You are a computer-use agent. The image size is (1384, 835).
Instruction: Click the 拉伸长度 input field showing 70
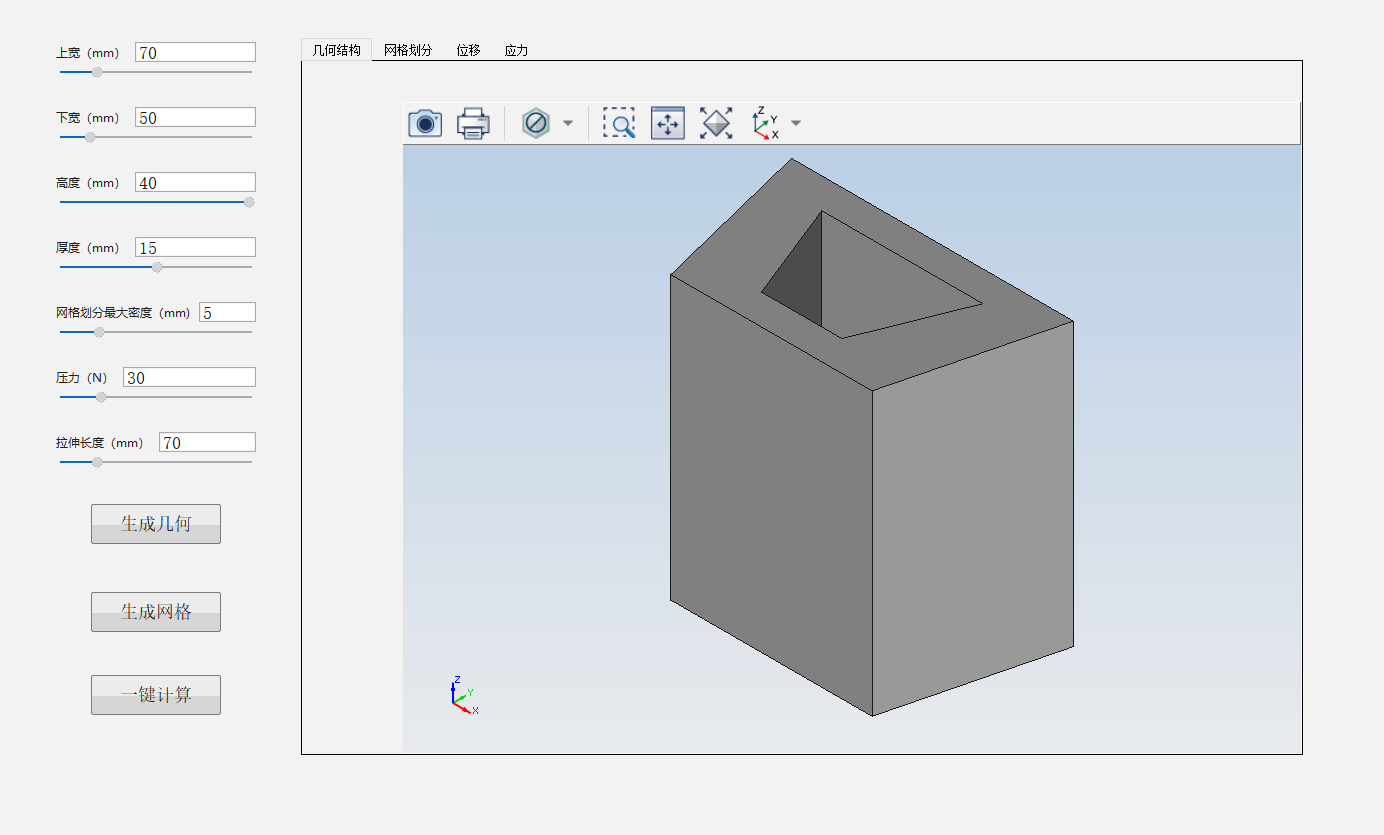click(208, 442)
